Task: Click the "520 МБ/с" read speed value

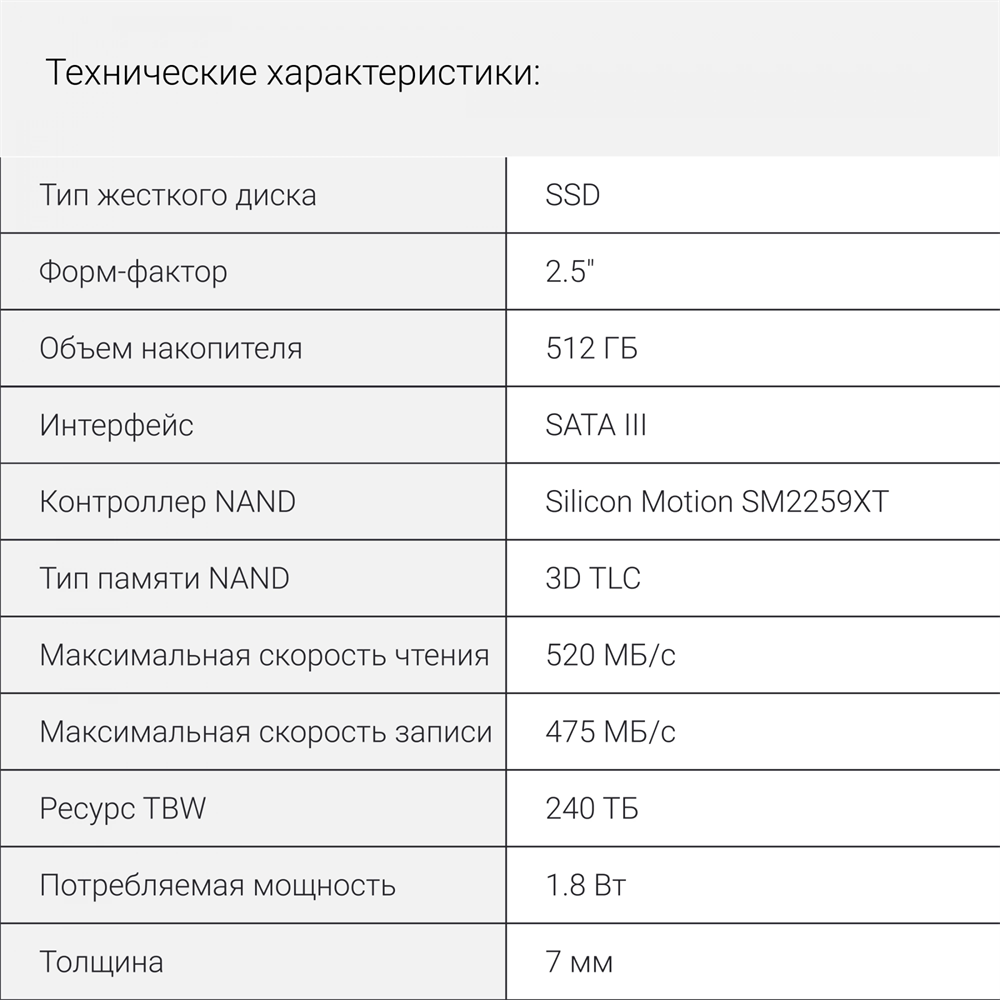Action: point(611,655)
